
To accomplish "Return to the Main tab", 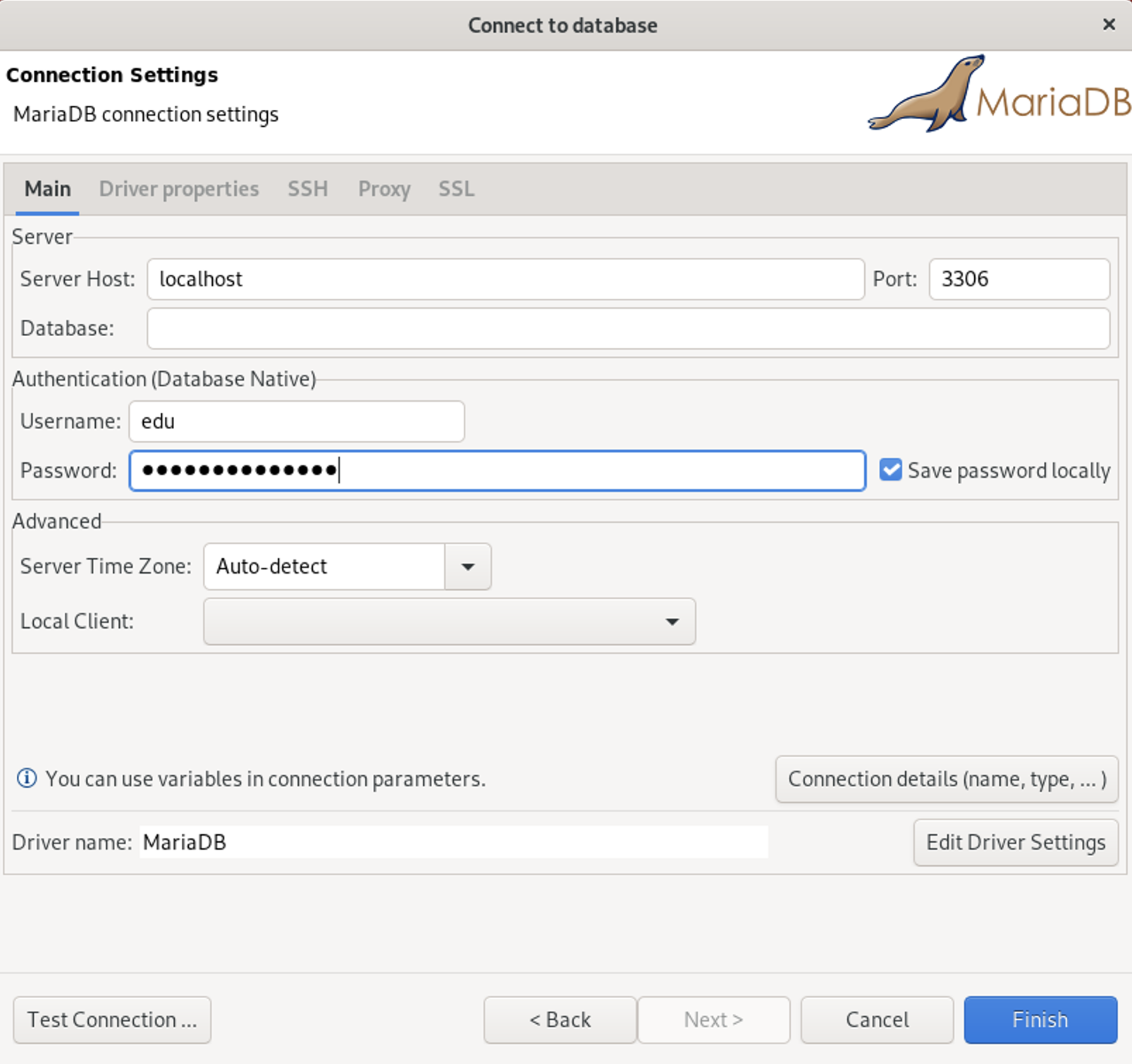I will coord(47,189).
